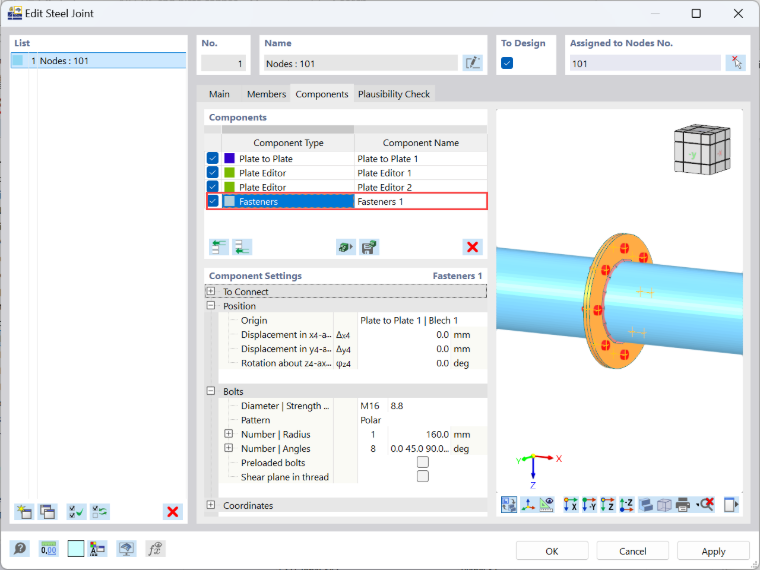Click the bolt diameter M16 cell
The image size is (760, 570).
pos(370,406)
